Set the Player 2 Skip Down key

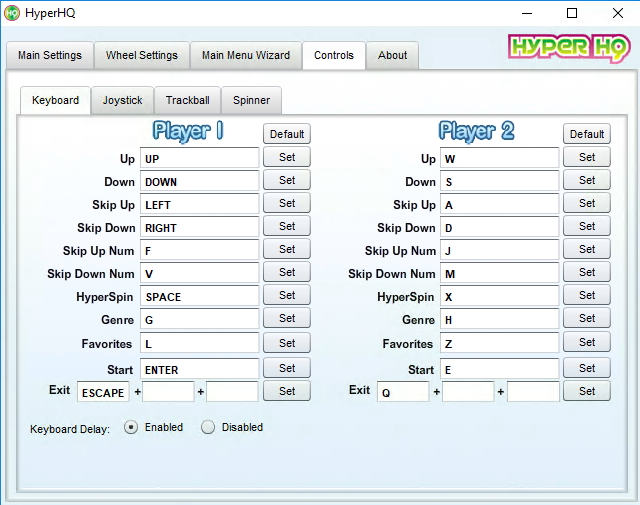(x=587, y=226)
